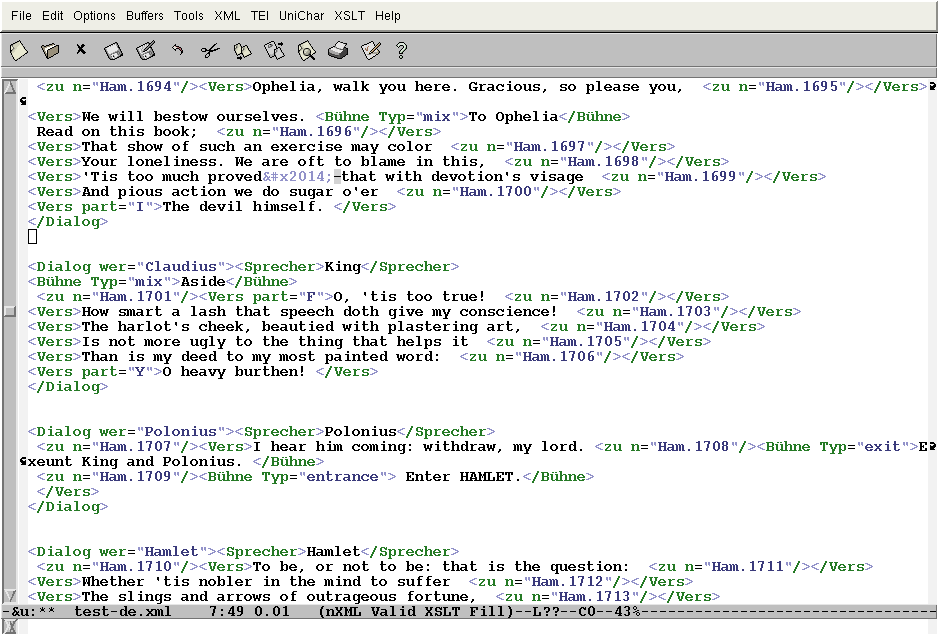The image size is (938, 635).
Task: Click the paste icon in toolbar
Action: [274, 49]
